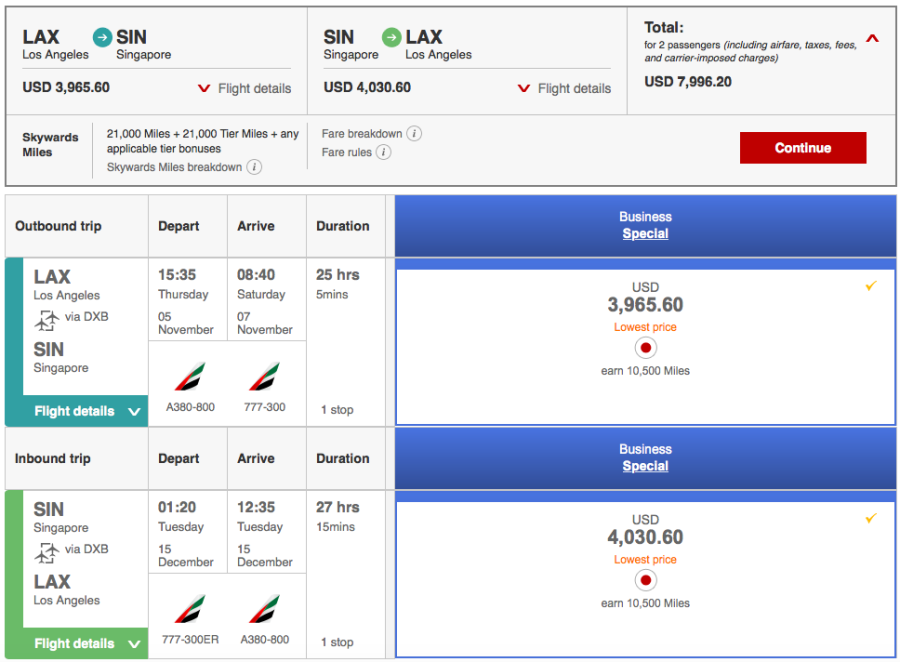Image resolution: width=900 pixels, height=662 pixels.
Task: Click the outbound A380-800 Emirates tail logo
Action: 190,377
